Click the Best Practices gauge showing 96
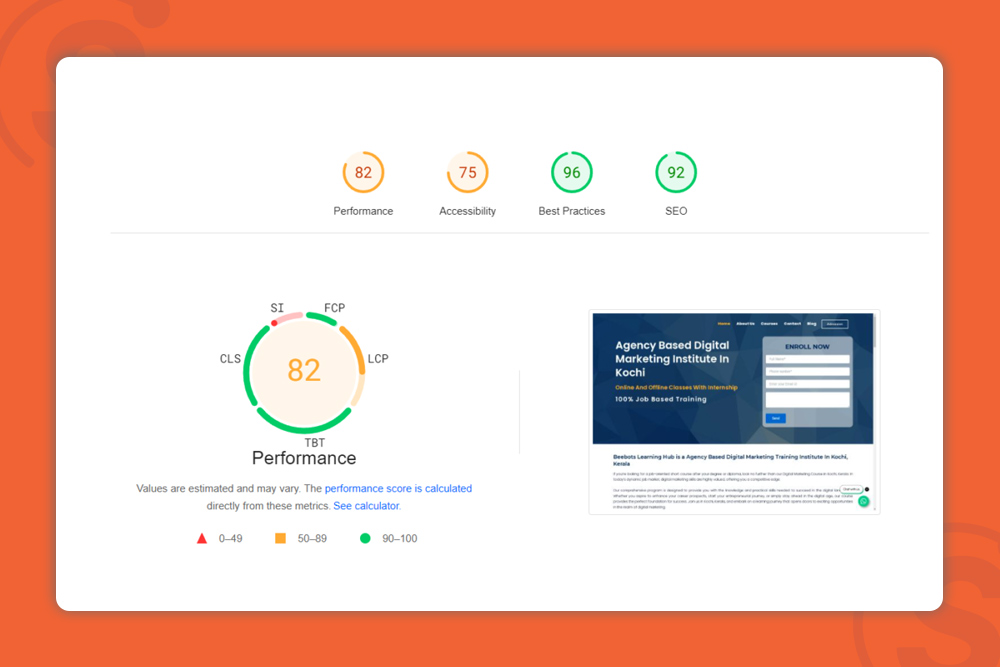The width and height of the screenshot is (1000, 667). pos(571,172)
